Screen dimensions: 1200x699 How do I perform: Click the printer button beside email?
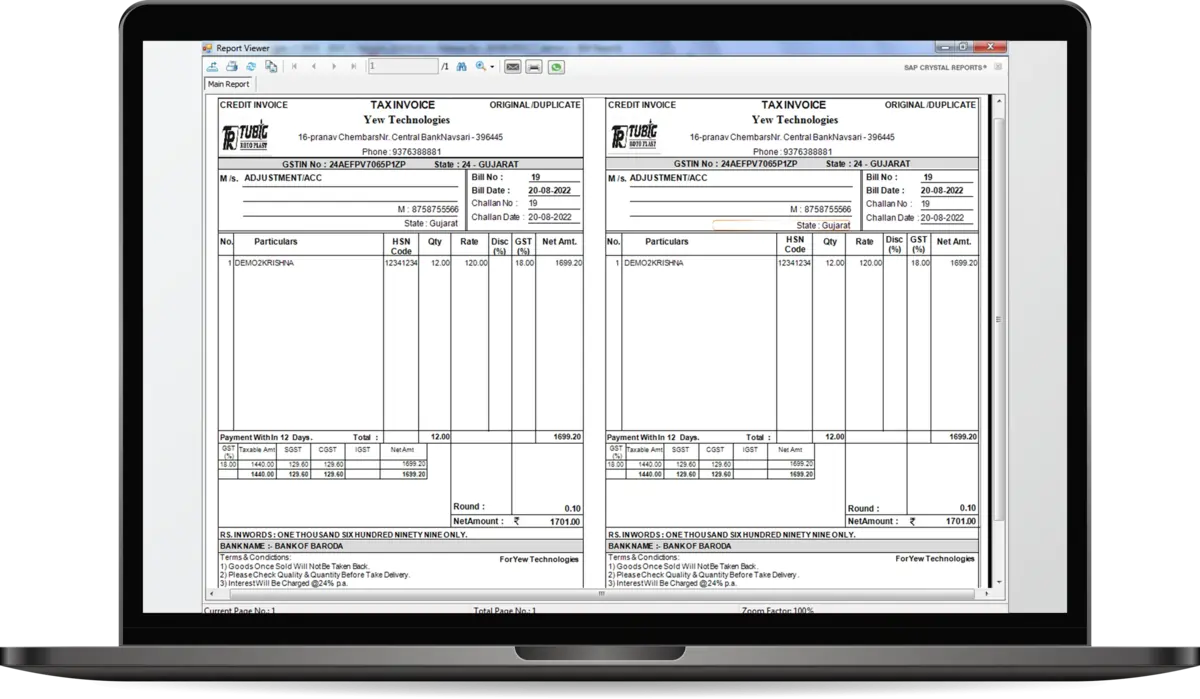533,67
